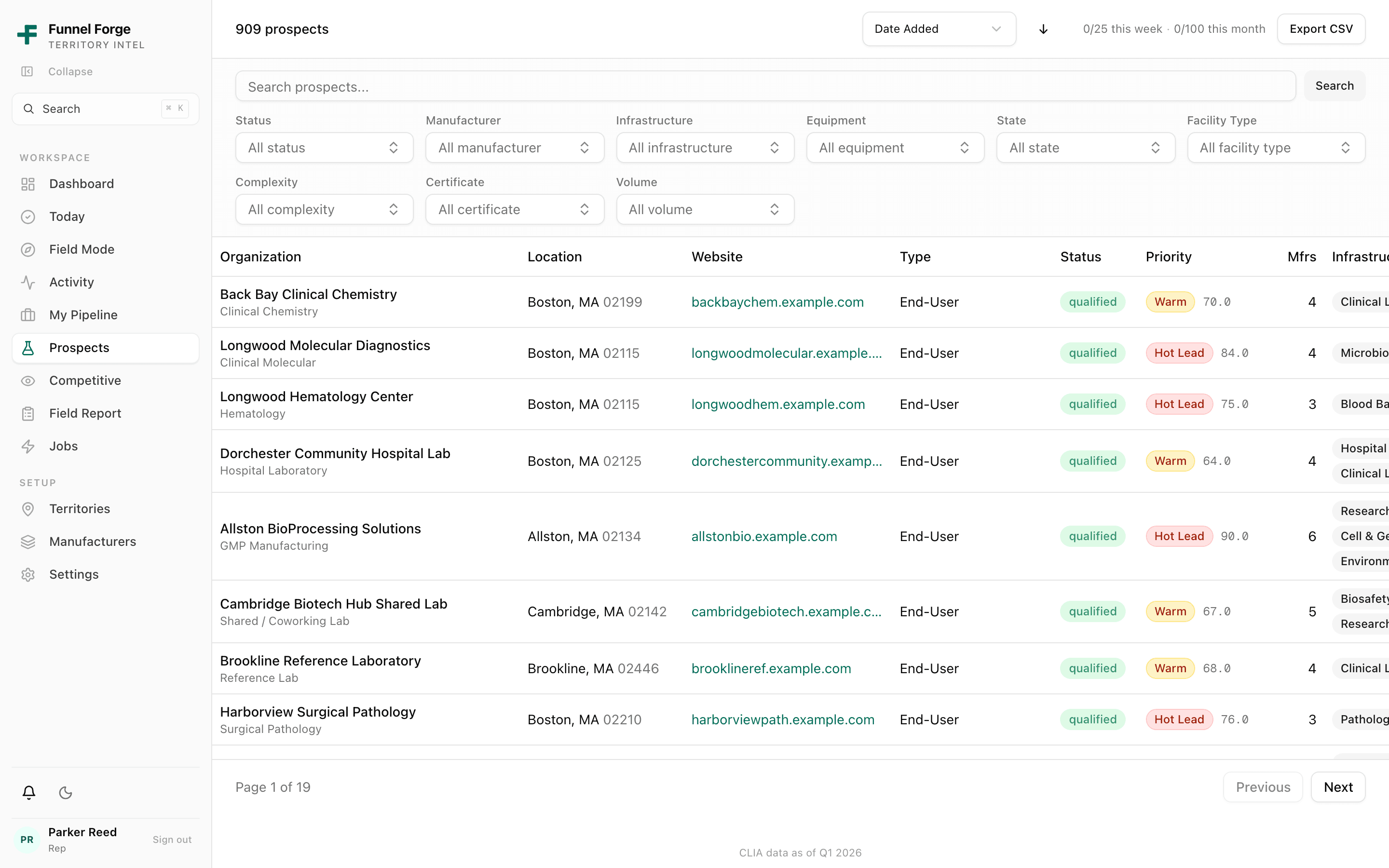Click the Today checkmark icon
The height and width of the screenshot is (868, 1389).
tap(28, 217)
